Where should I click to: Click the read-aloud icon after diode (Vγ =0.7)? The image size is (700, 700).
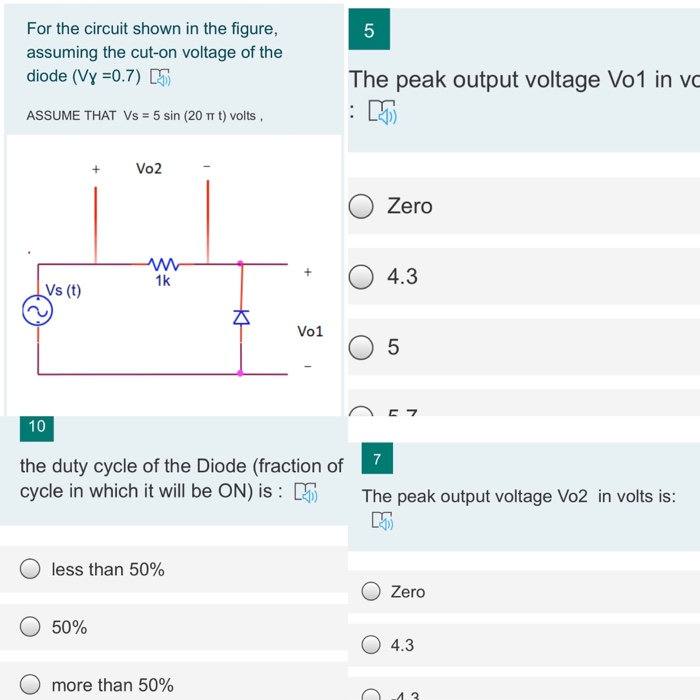160,77
